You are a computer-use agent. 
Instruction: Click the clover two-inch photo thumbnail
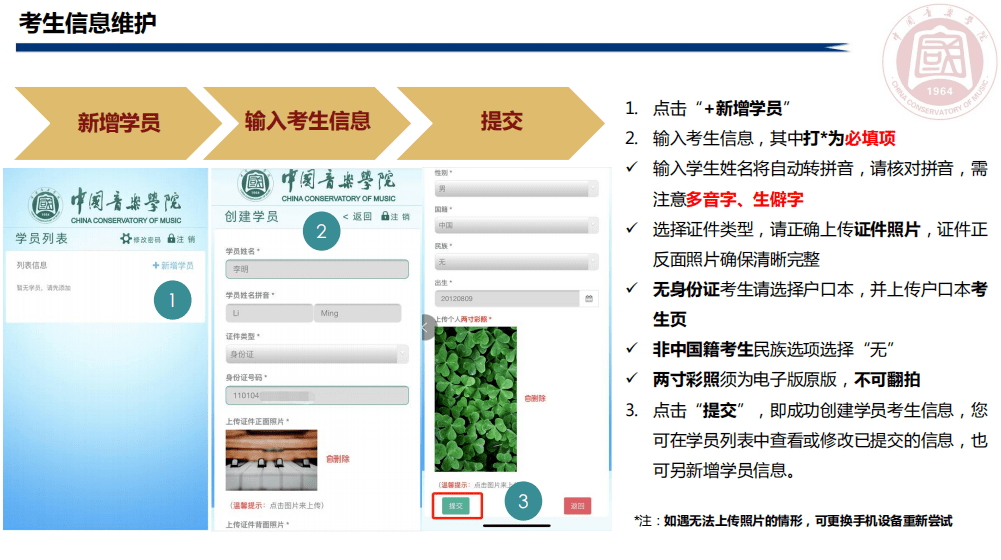point(476,399)
